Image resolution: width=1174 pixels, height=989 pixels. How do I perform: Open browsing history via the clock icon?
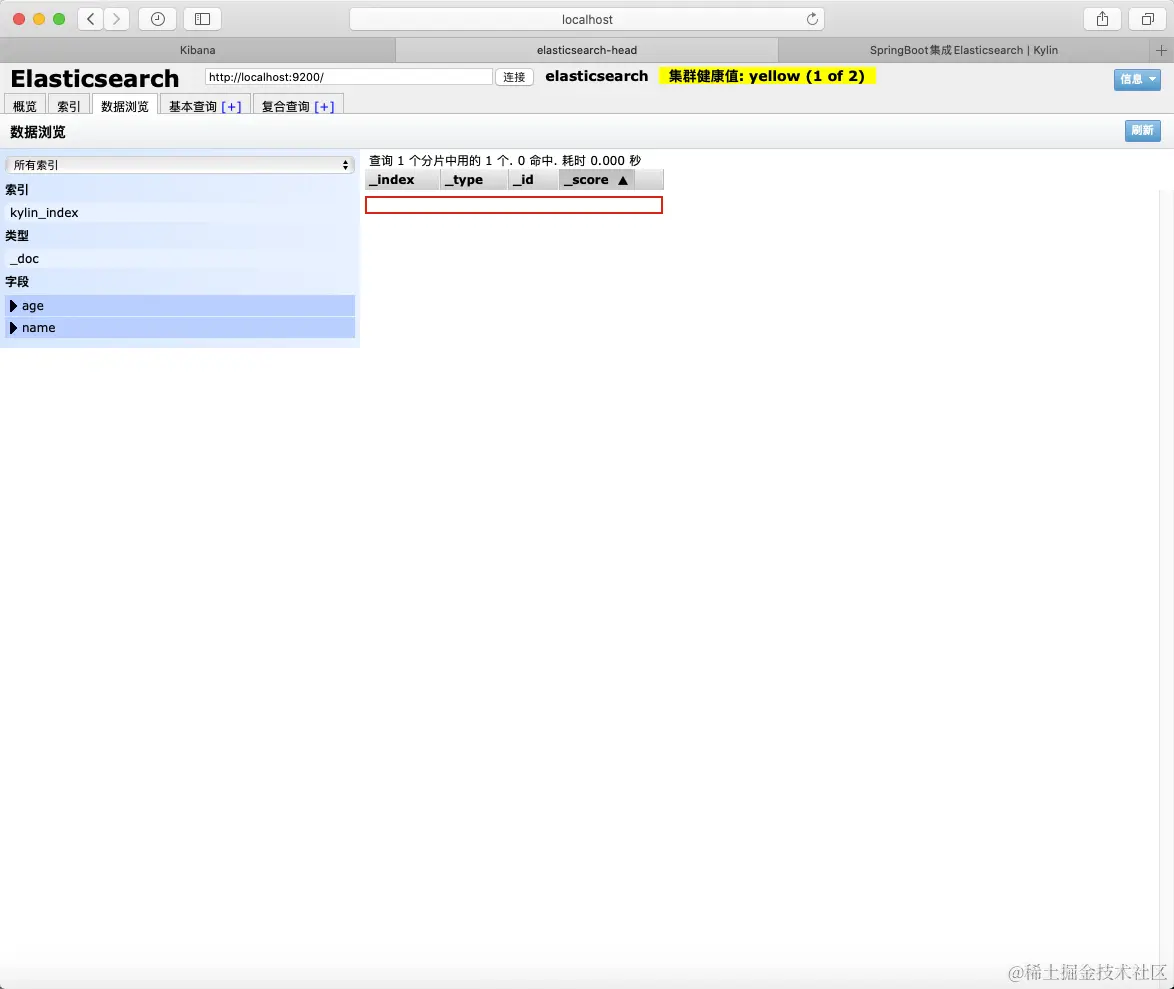[x=157, y=18]
